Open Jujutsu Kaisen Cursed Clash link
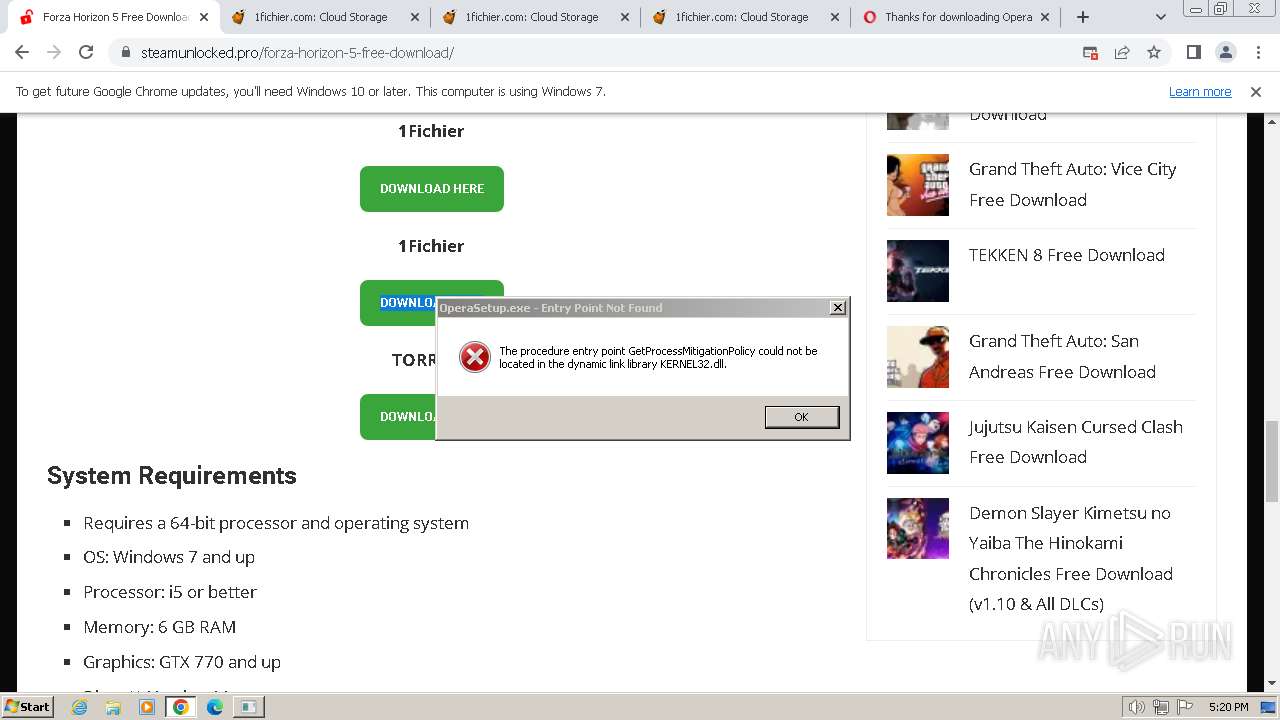This screenshot has width=1280, height=720. (x=1076, y=442)
